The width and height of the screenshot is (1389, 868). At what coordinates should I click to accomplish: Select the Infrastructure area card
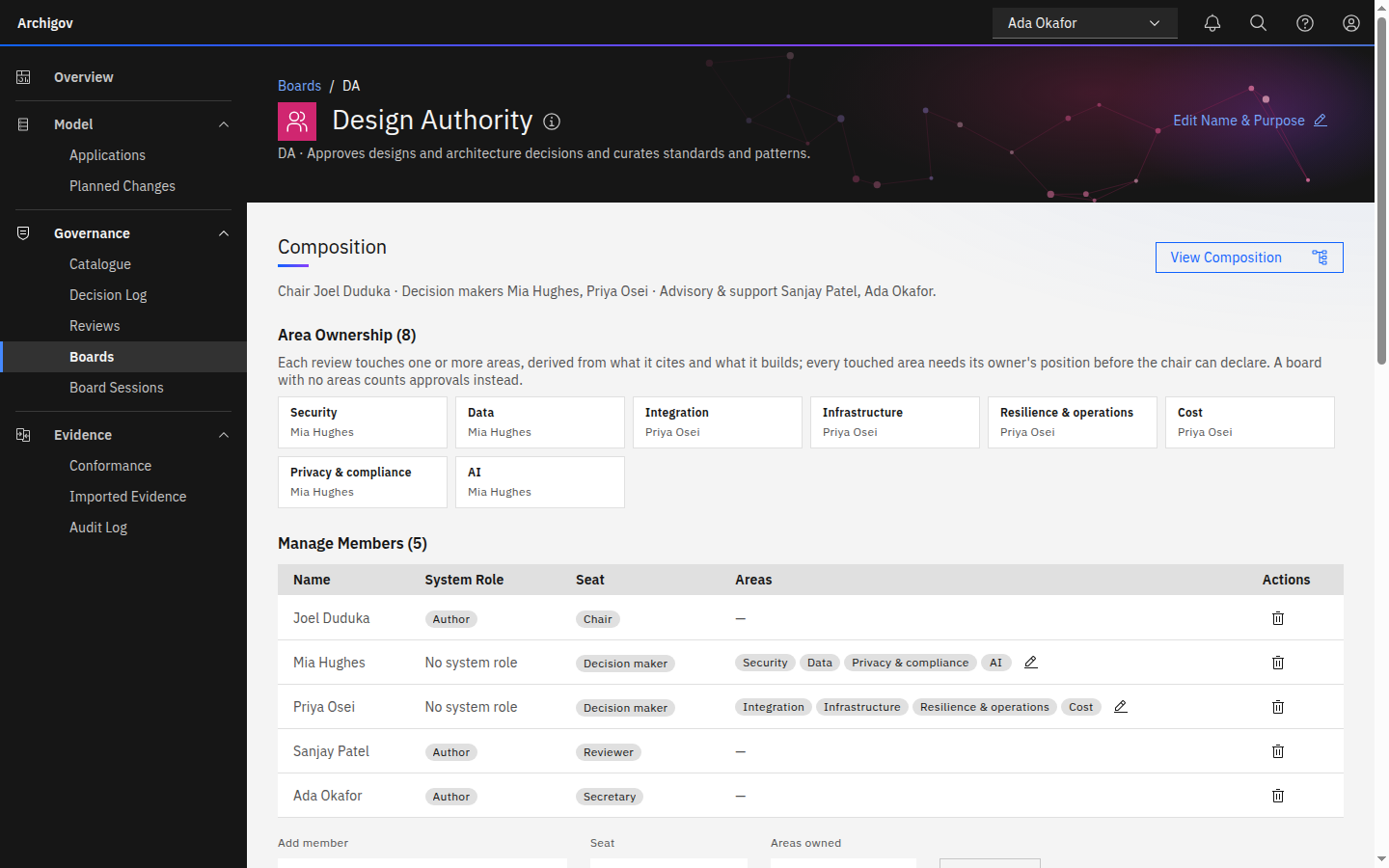[895, 422]
